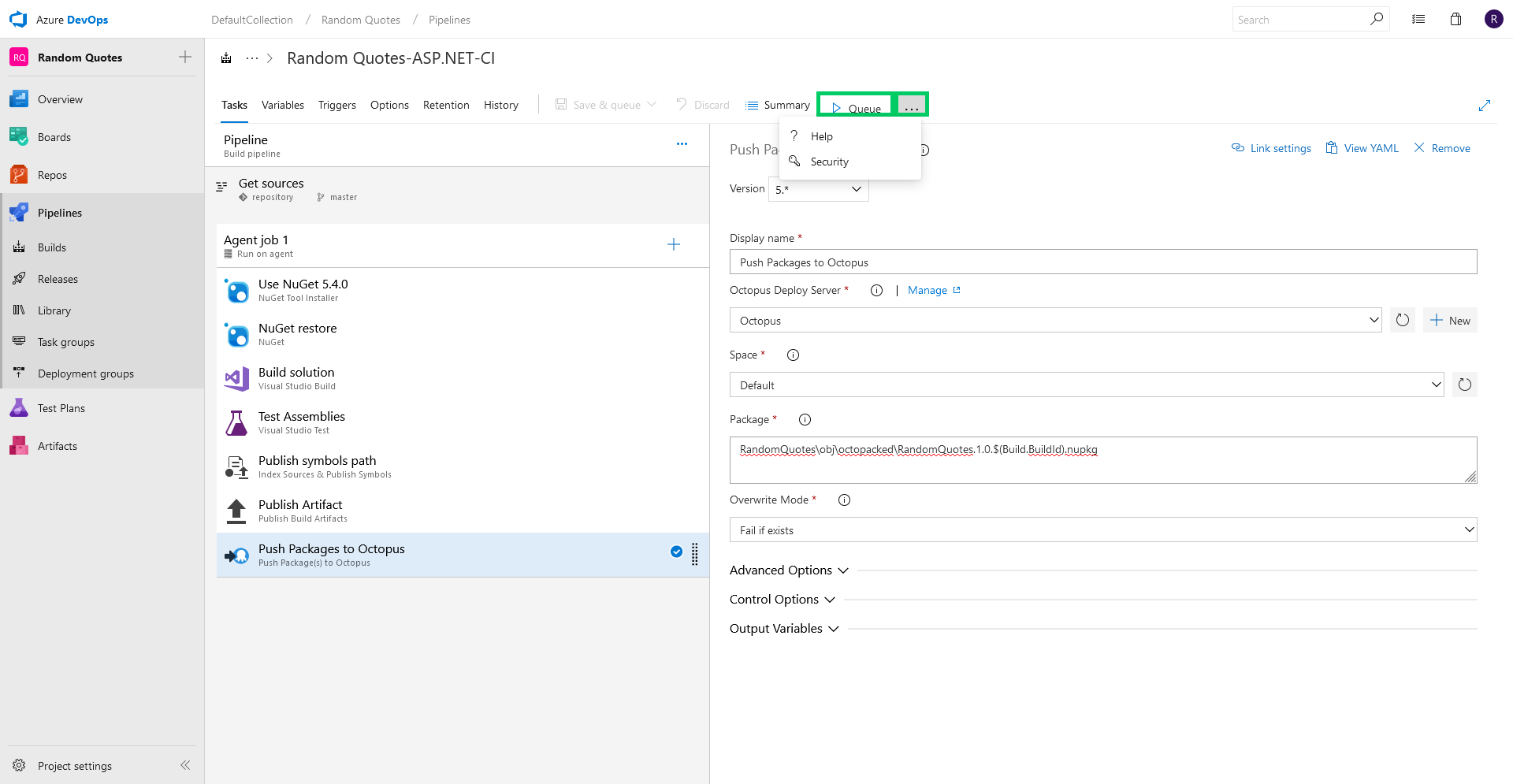Show info for Octopus Deploy Server field
1513x784 pixels.
tap(876, 290)
